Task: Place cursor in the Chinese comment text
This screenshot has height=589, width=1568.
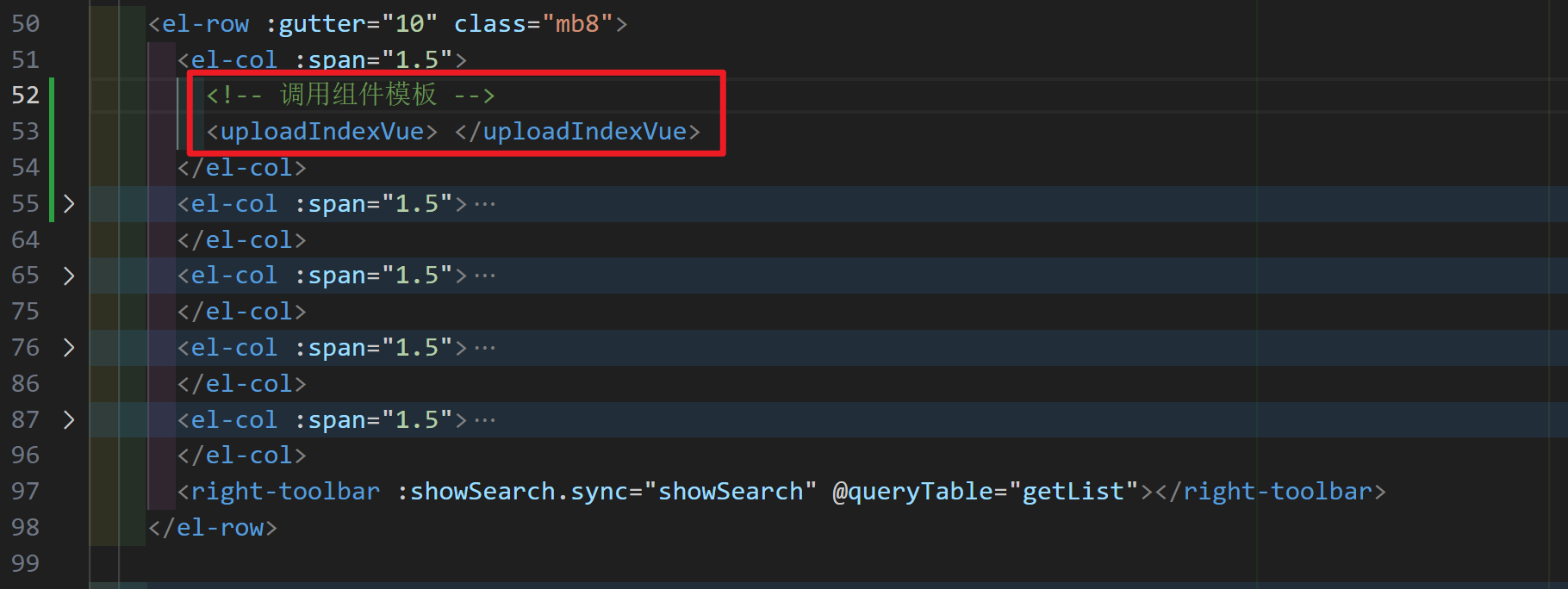Action: pyautogui.click(x=358, y=95)
